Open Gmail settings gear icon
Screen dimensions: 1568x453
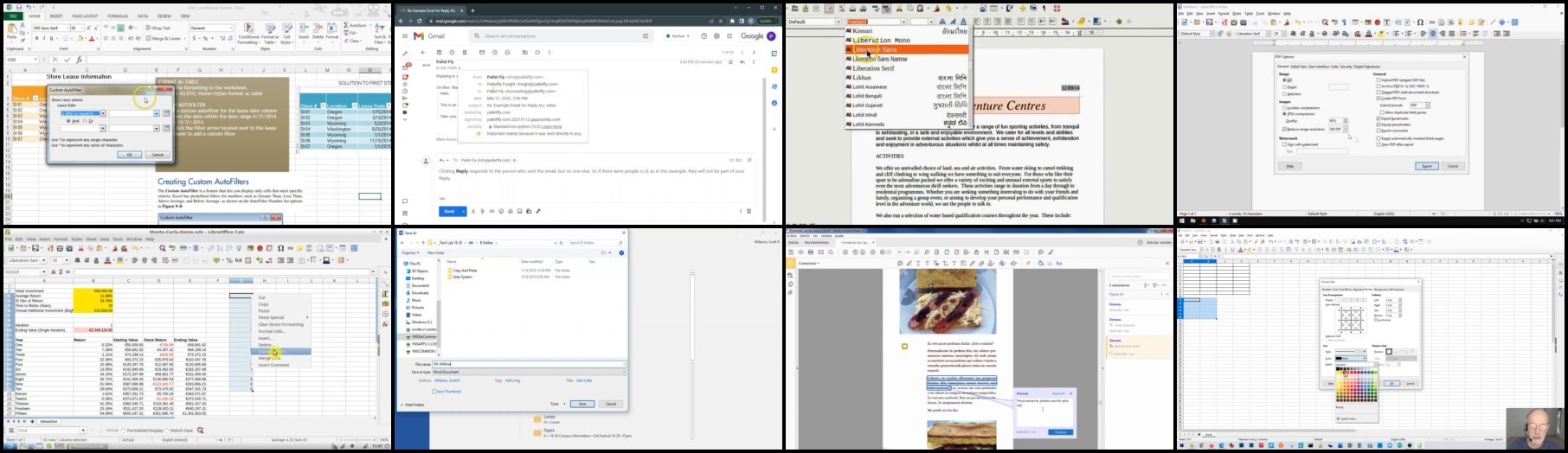click(x=717, y=35)
